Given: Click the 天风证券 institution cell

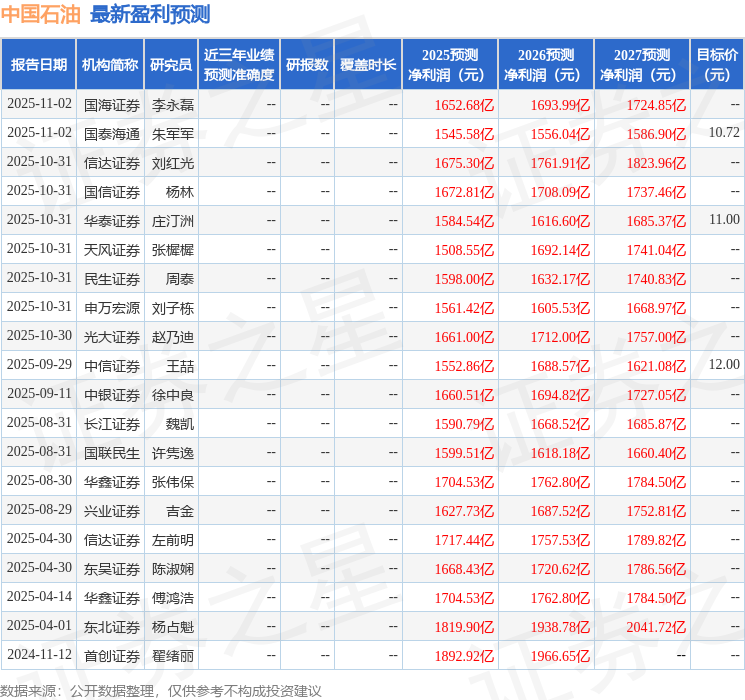Looking at the screenshot, I should (112, 250).
